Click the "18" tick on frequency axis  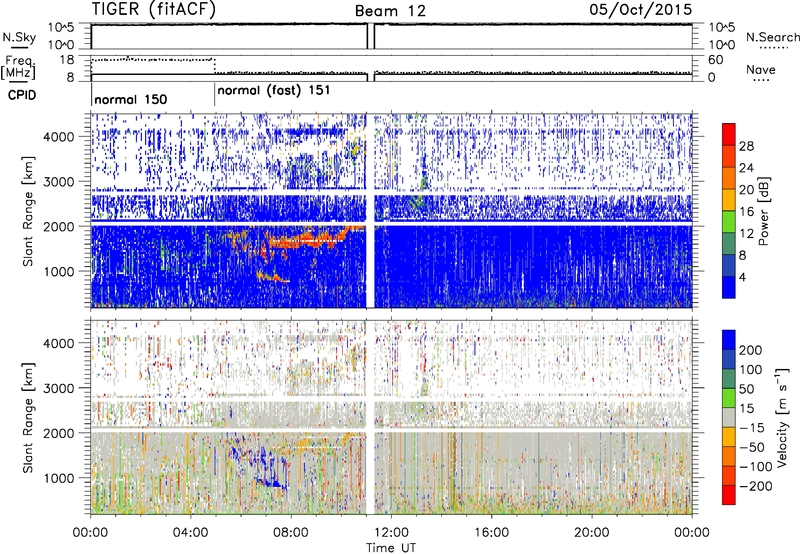67,60
